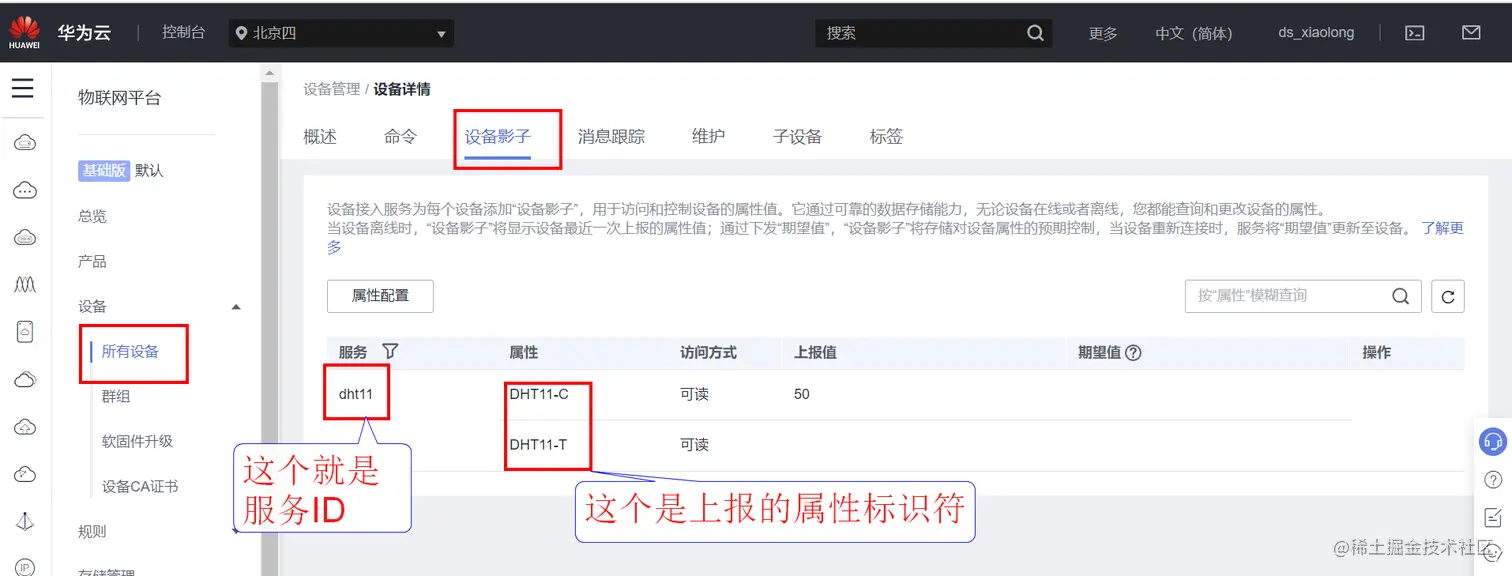Open the 中文 (简体) language menu
1512x576 pixels.
pyautogui.click(x=1194, y=33)
